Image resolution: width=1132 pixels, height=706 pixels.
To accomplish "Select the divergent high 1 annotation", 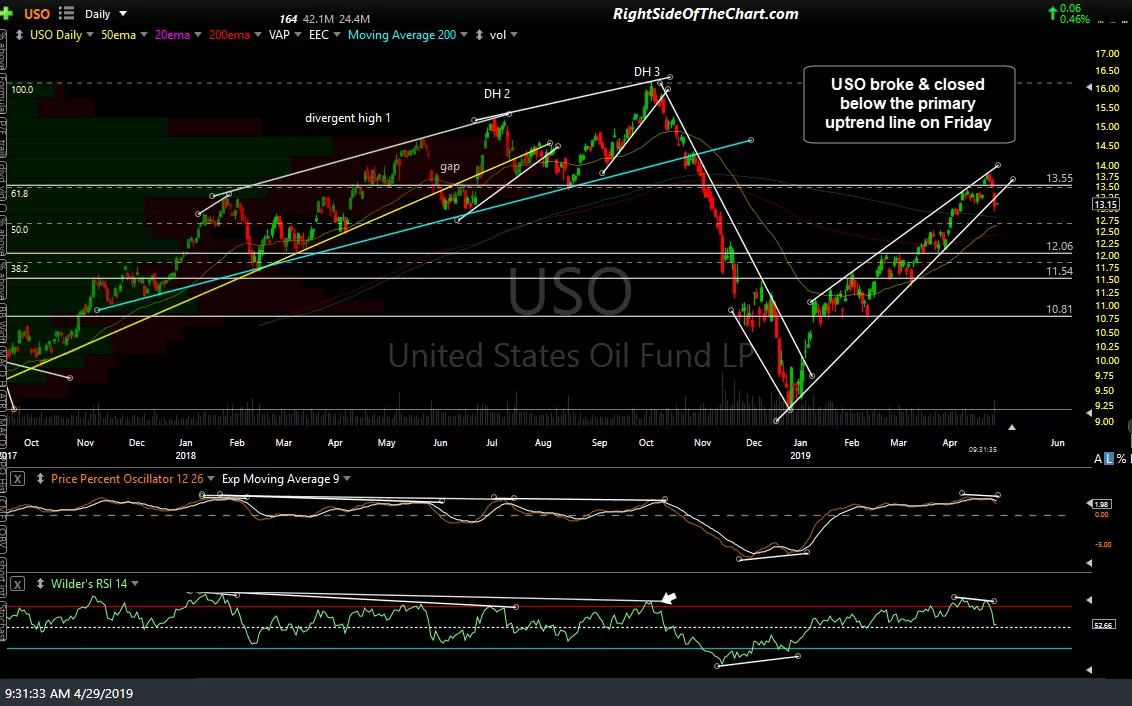I will point(347,118).
